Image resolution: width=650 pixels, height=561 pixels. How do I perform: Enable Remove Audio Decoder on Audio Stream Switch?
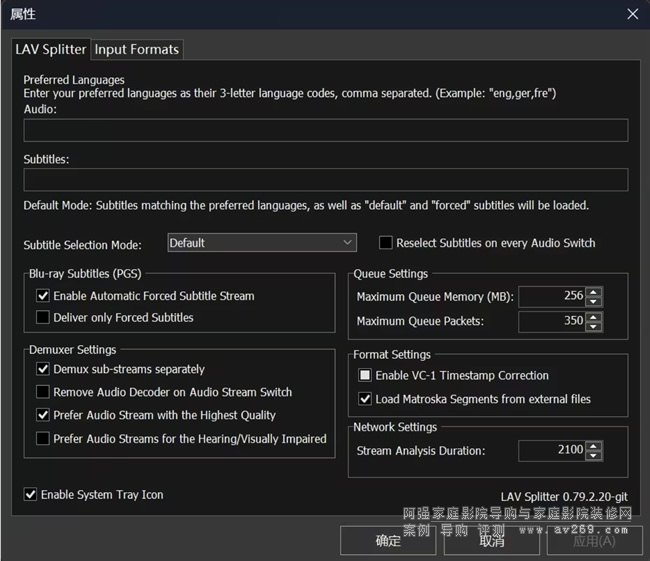click(43, 393)
